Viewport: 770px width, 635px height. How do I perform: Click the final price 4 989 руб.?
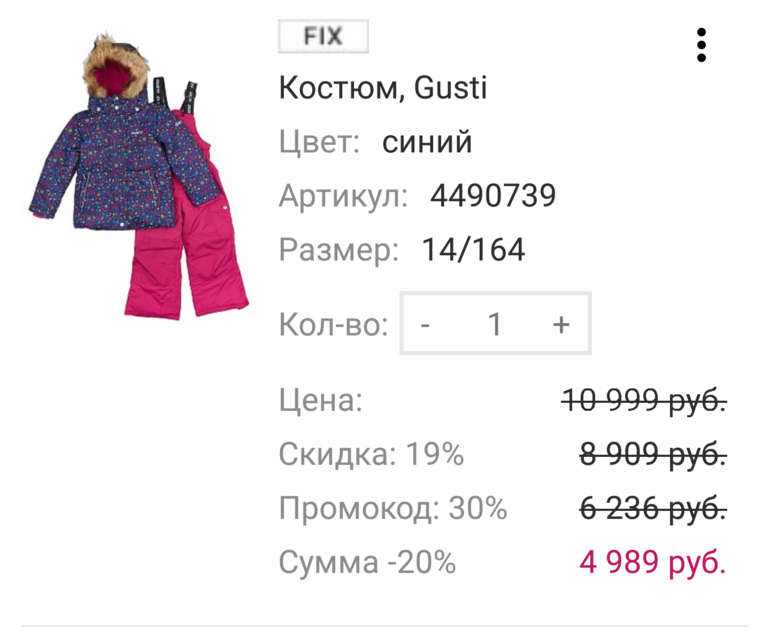tap(653, 563)
